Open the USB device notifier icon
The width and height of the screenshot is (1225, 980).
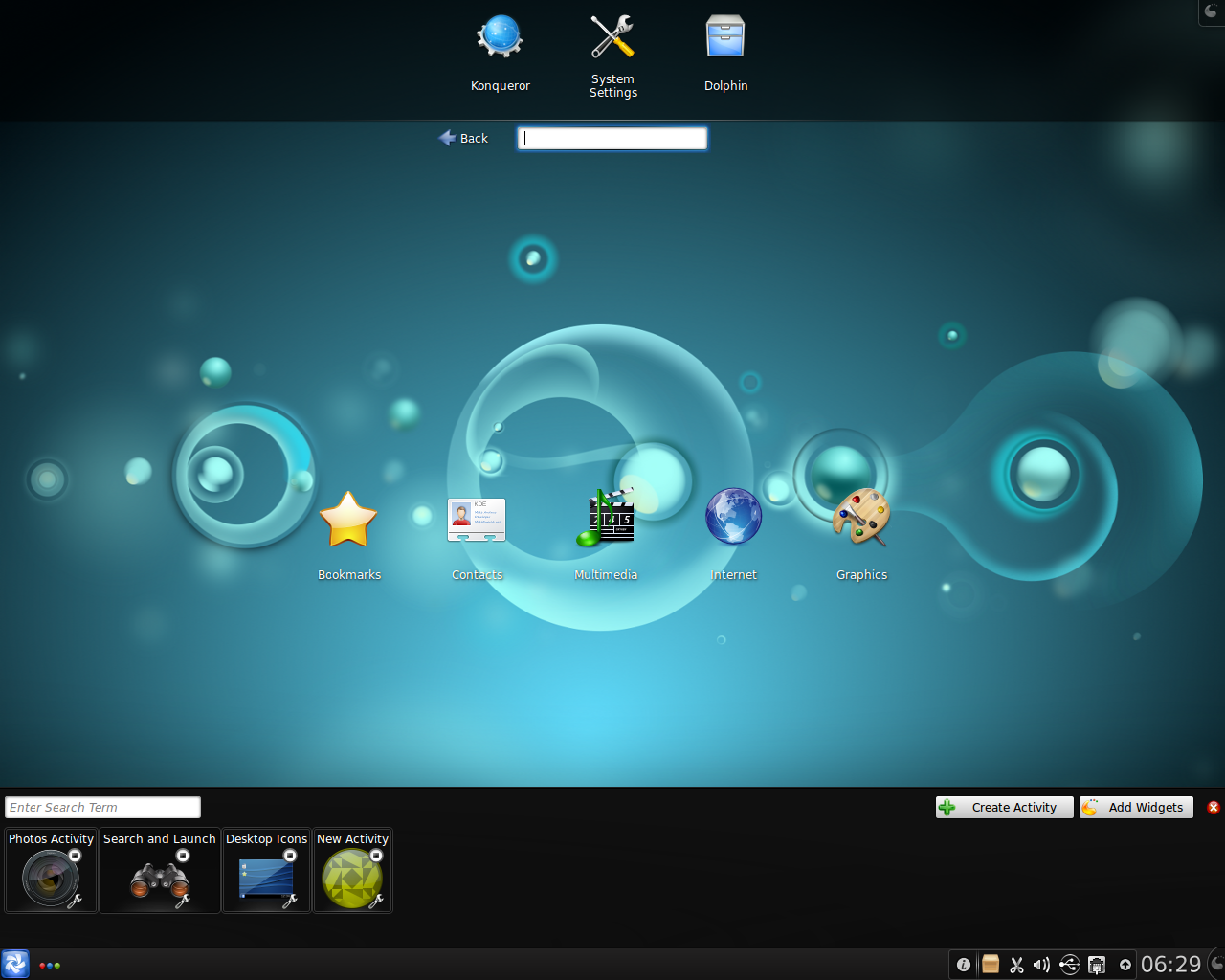click(1069, 965)
